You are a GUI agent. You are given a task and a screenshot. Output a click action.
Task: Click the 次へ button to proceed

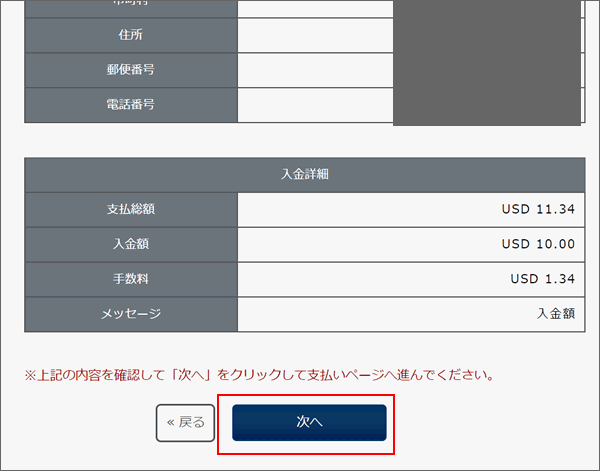[x=309, y=422]
